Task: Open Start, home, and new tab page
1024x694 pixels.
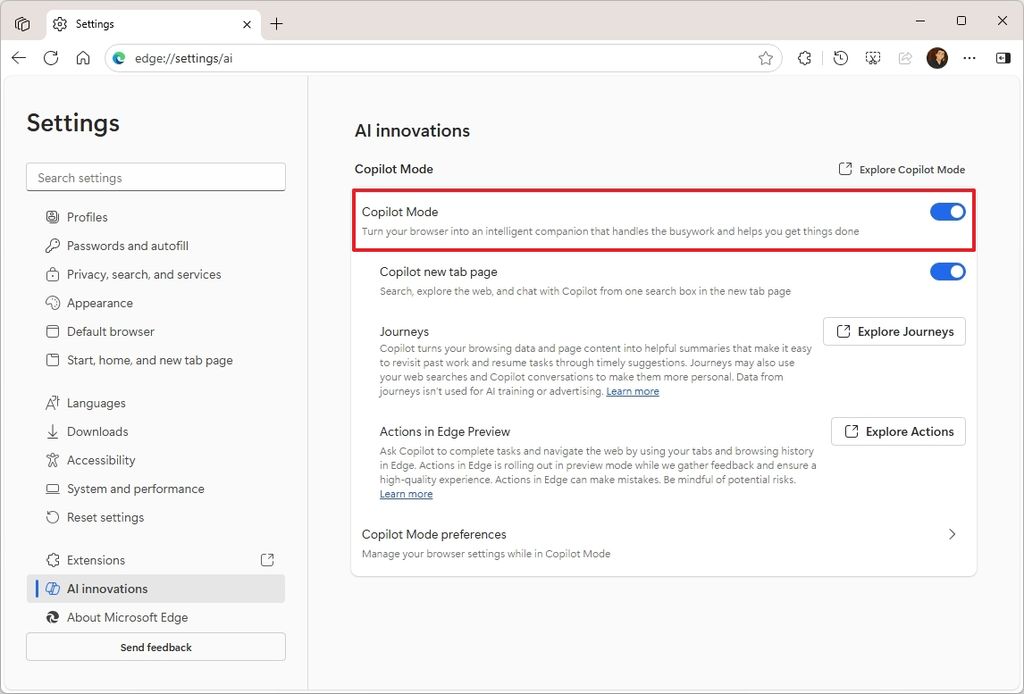Action: point(155,360)
